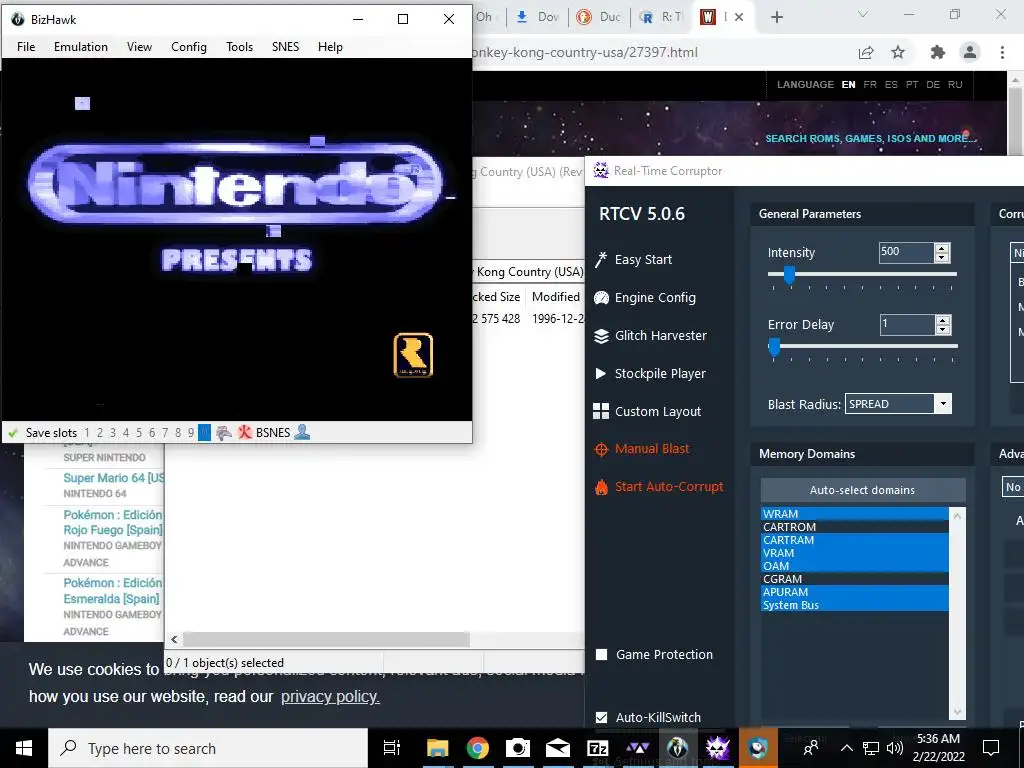Click the Intensity value field

(x=906, y=252)
